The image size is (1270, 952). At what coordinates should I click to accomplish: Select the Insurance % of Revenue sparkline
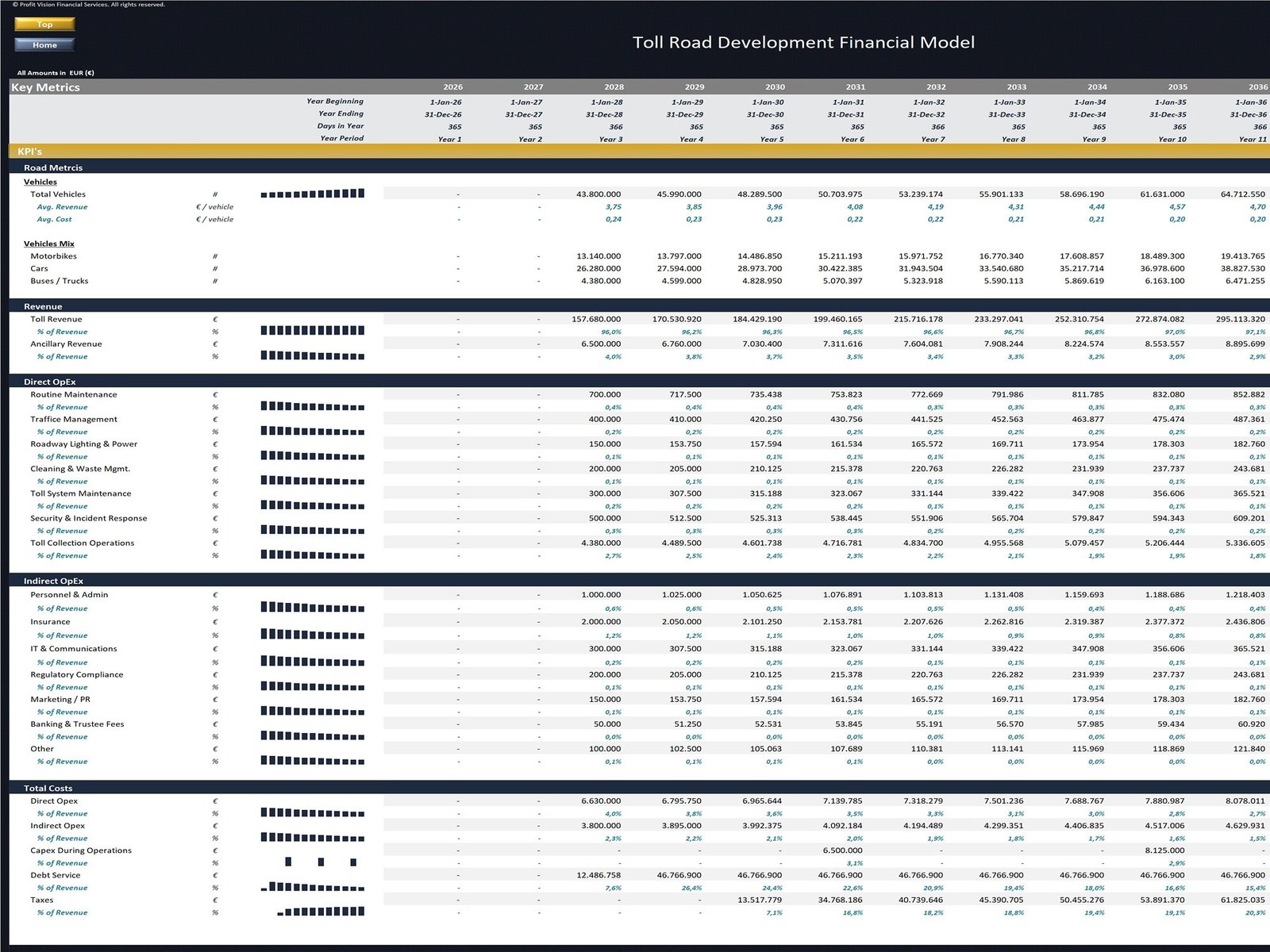(x=313, y=635)
